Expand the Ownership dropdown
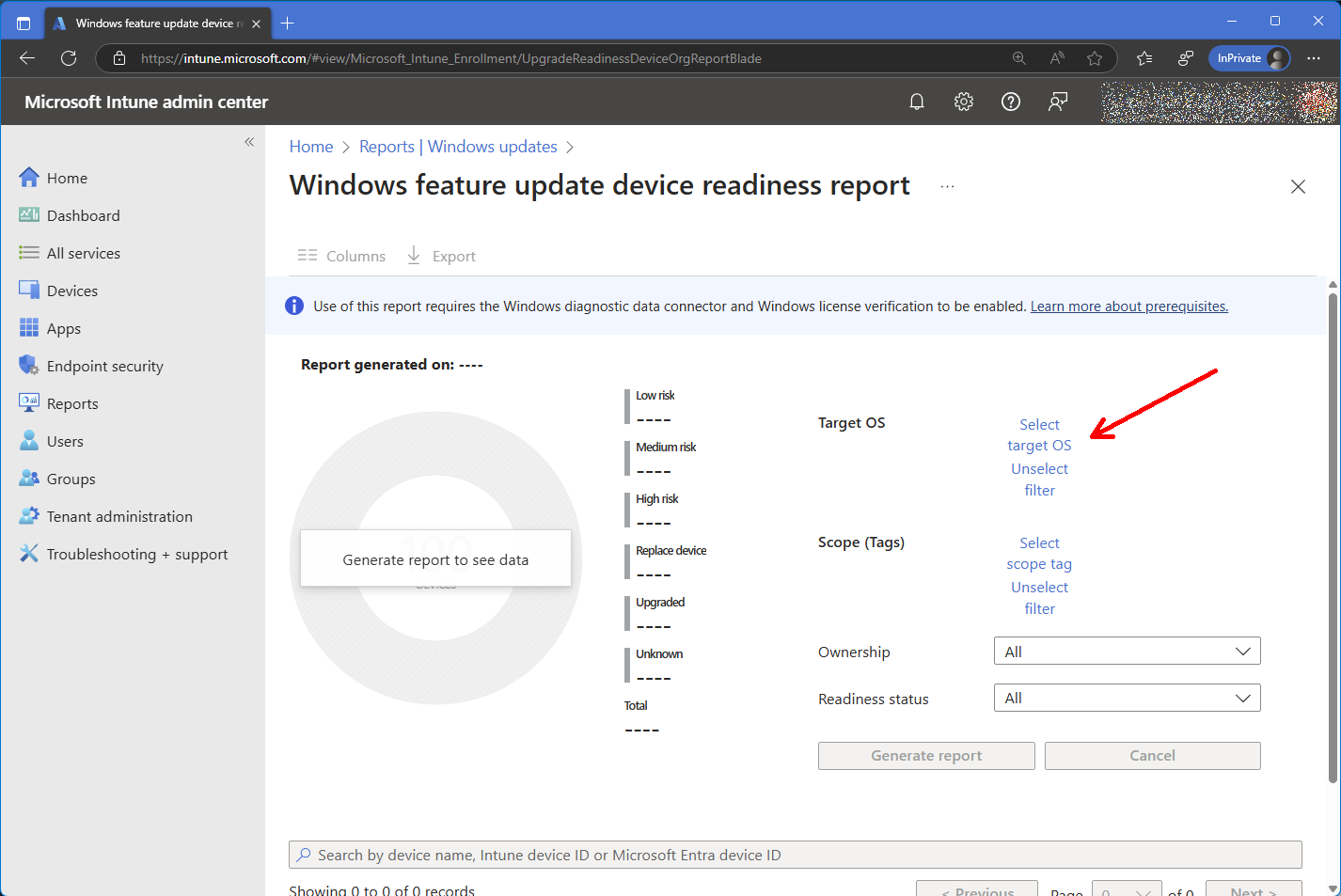This screenshot has height=896, width=1341. tap(1127, 652)
